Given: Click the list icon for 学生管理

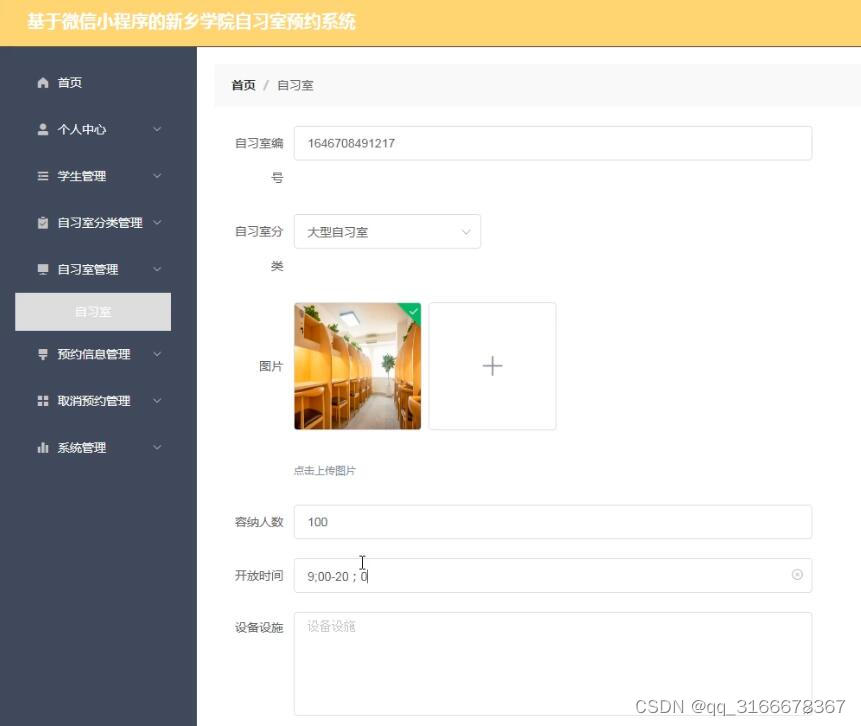Looking at the screenshot, I should click(x=42, y=176).
